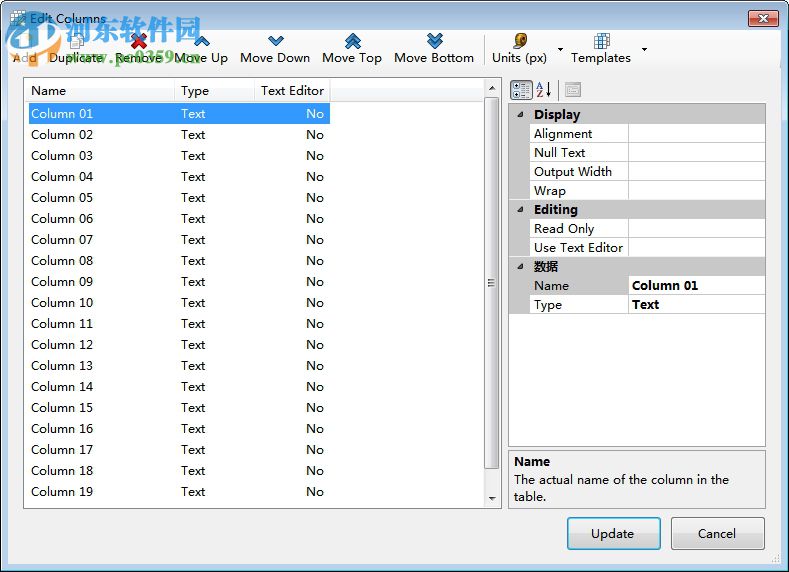The width and height of the screenshot is (789, 572).
Task: Click the Type column header
Action: 215,91
